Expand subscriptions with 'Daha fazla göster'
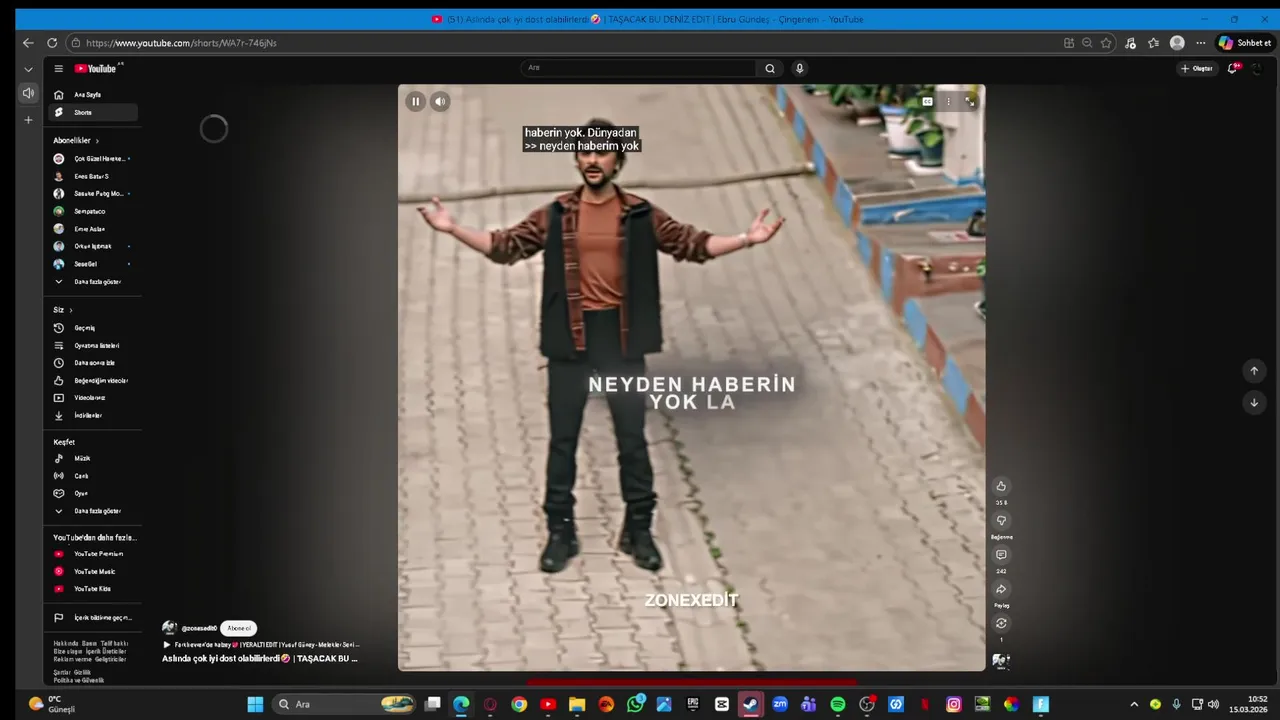 (x=91, y=282)
